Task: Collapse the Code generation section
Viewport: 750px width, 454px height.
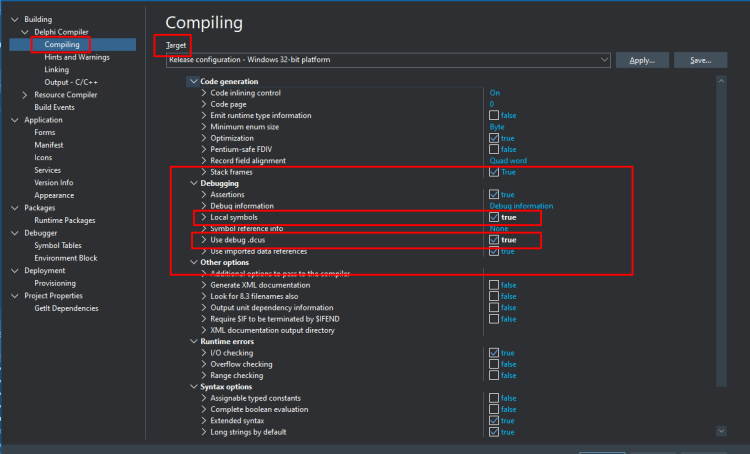Action: (194, 81)
